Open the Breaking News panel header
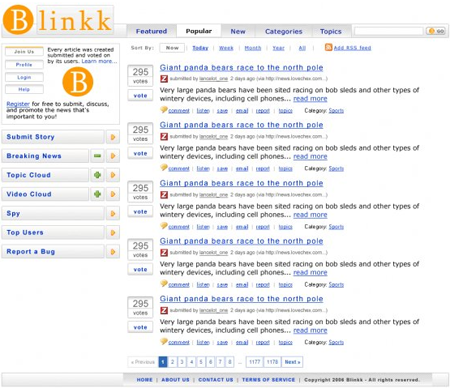Screen dimensions: 450x388 (45, 156)
